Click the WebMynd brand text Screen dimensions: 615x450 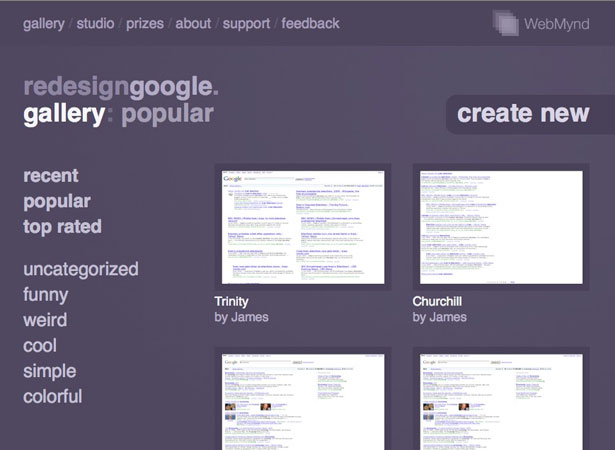(557, 24)
